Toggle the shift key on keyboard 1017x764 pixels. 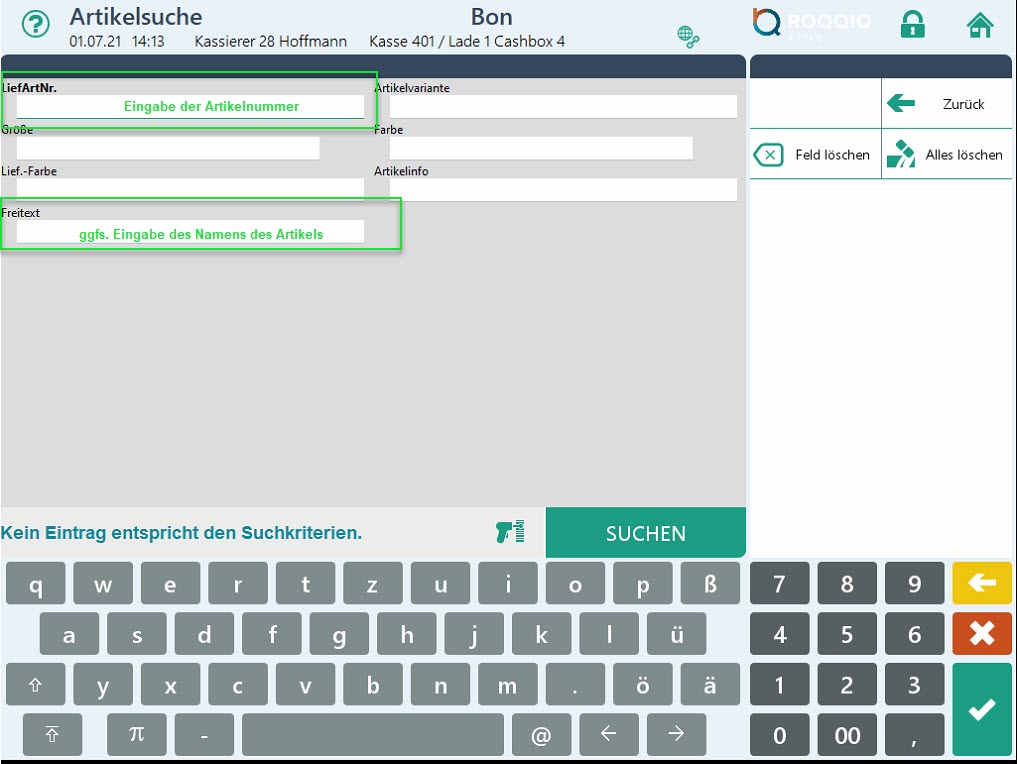[x=36, y=686]
